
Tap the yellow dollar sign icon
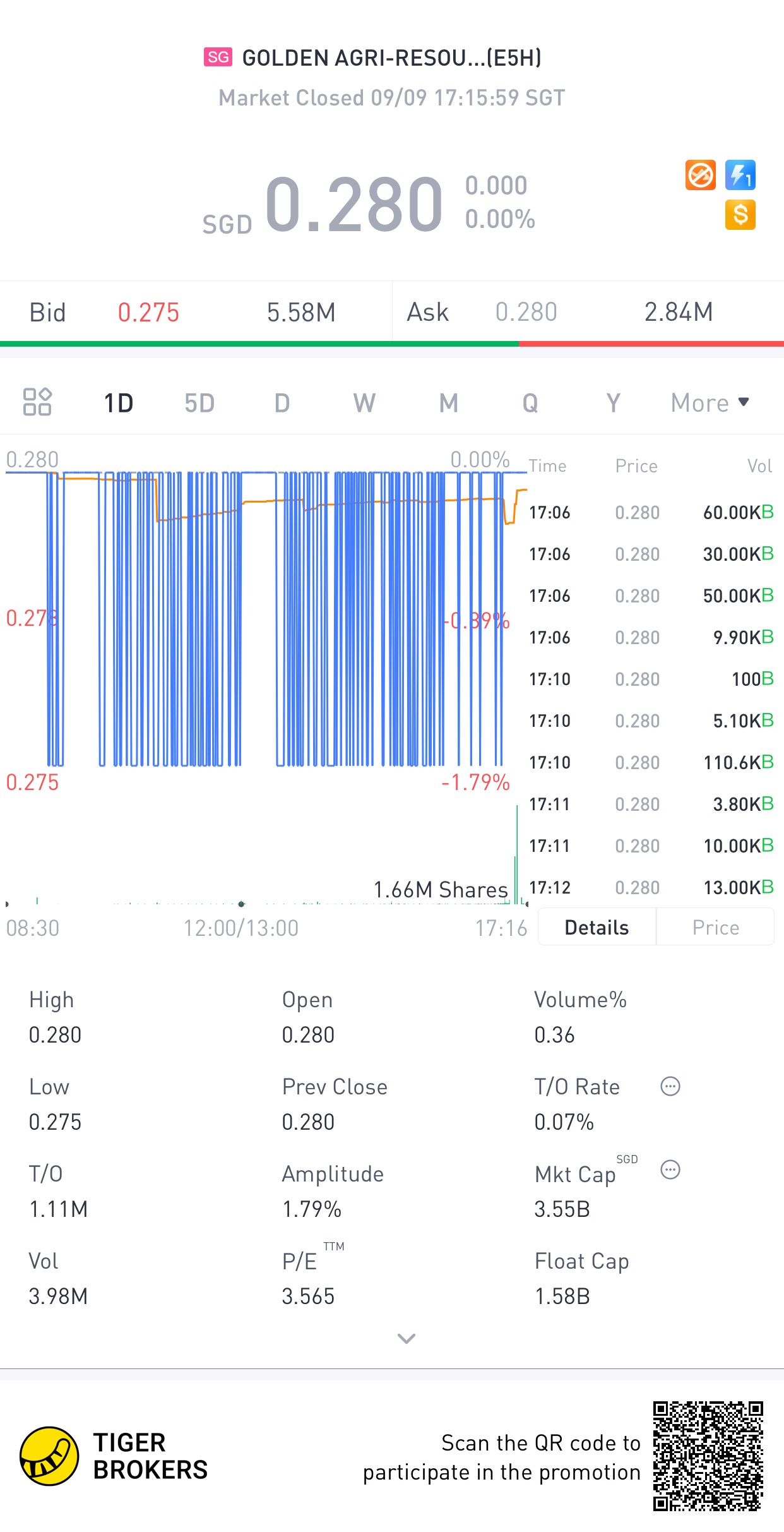[740, 215]
